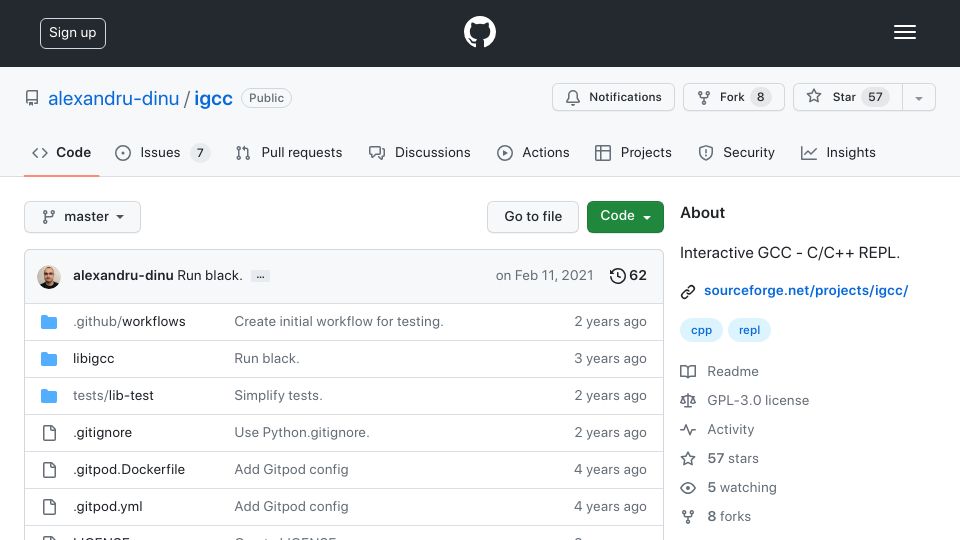Expand the star lists dropdown arrow

click(x=918, y=97)
